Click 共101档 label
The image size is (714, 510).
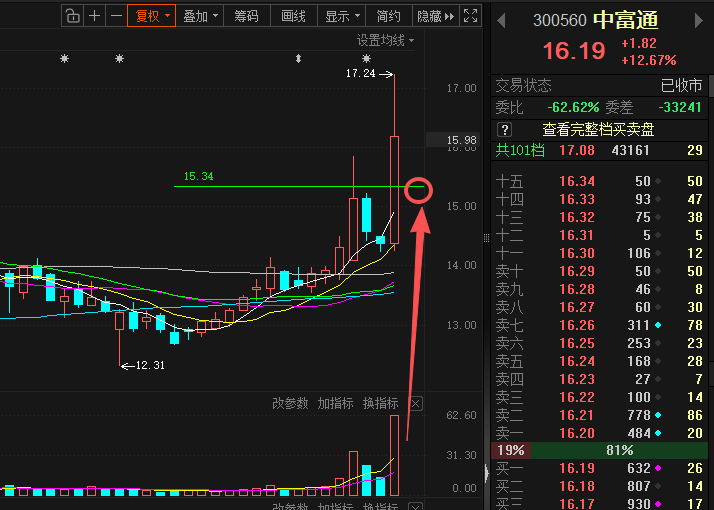pos(520,150)
